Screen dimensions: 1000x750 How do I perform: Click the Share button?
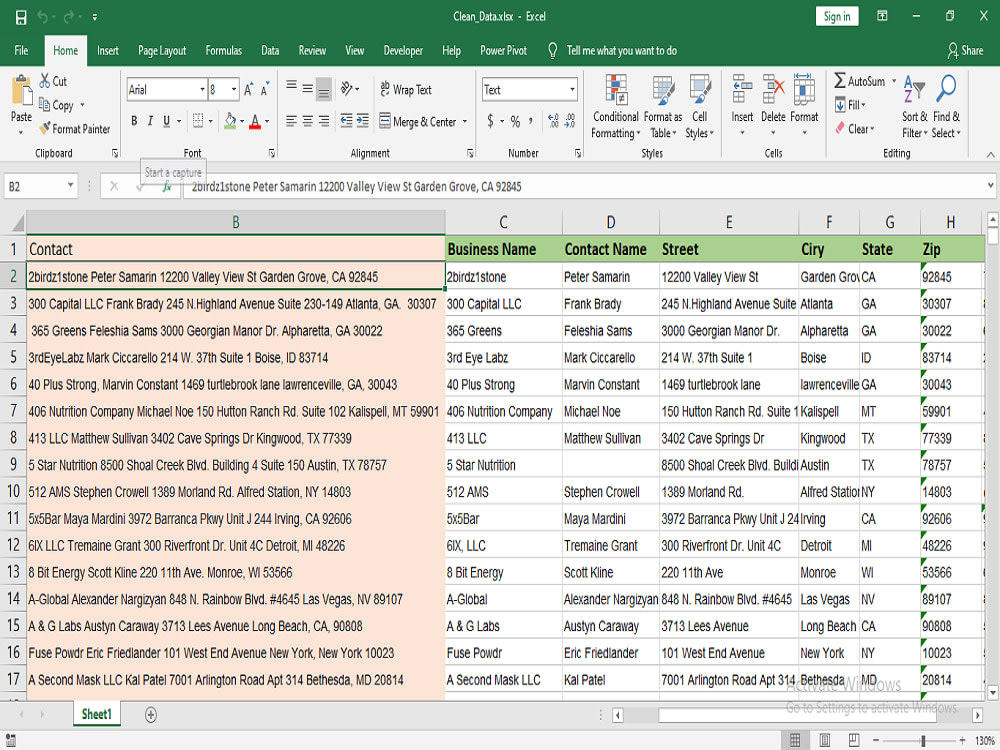tap(964, 50)
